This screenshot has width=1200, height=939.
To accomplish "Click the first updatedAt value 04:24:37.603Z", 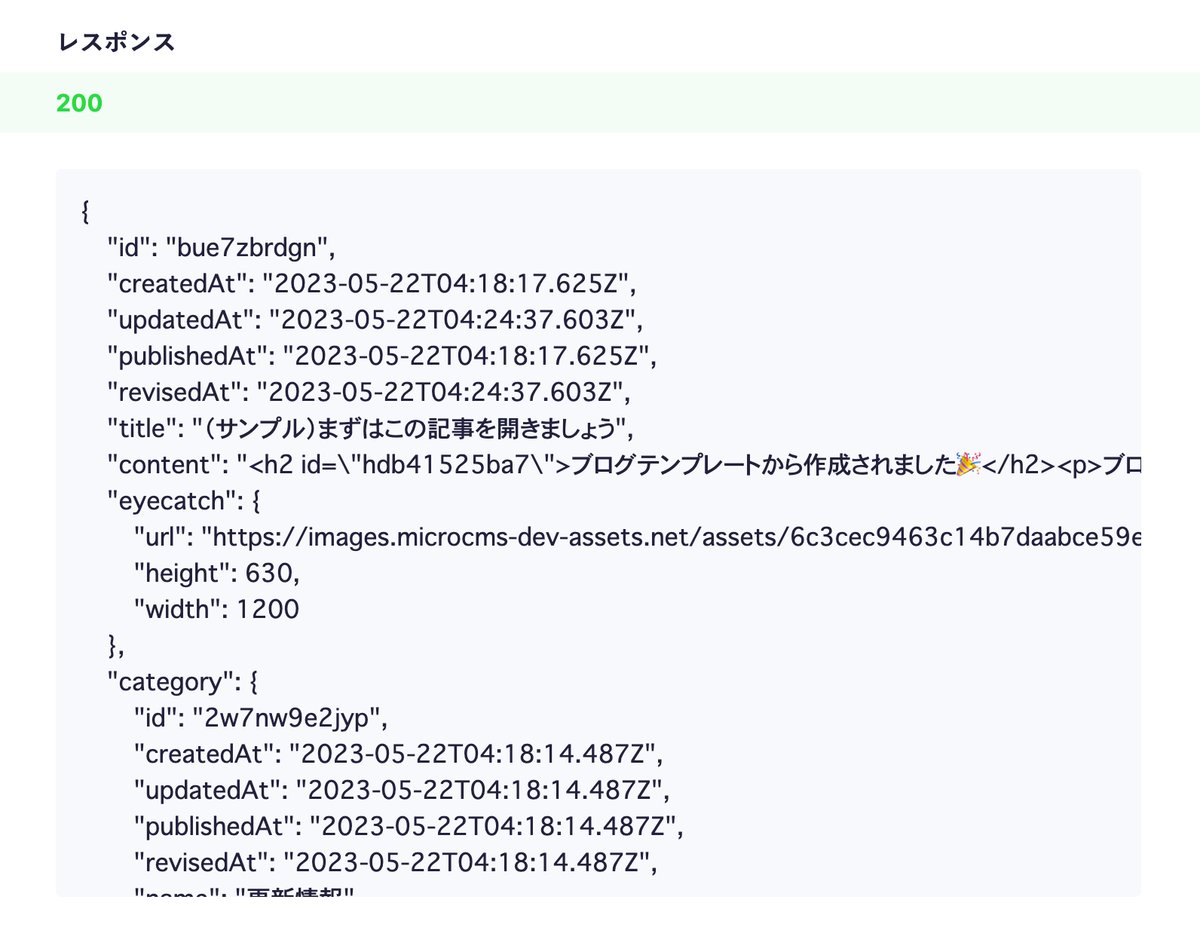I will tap(454, 320).
